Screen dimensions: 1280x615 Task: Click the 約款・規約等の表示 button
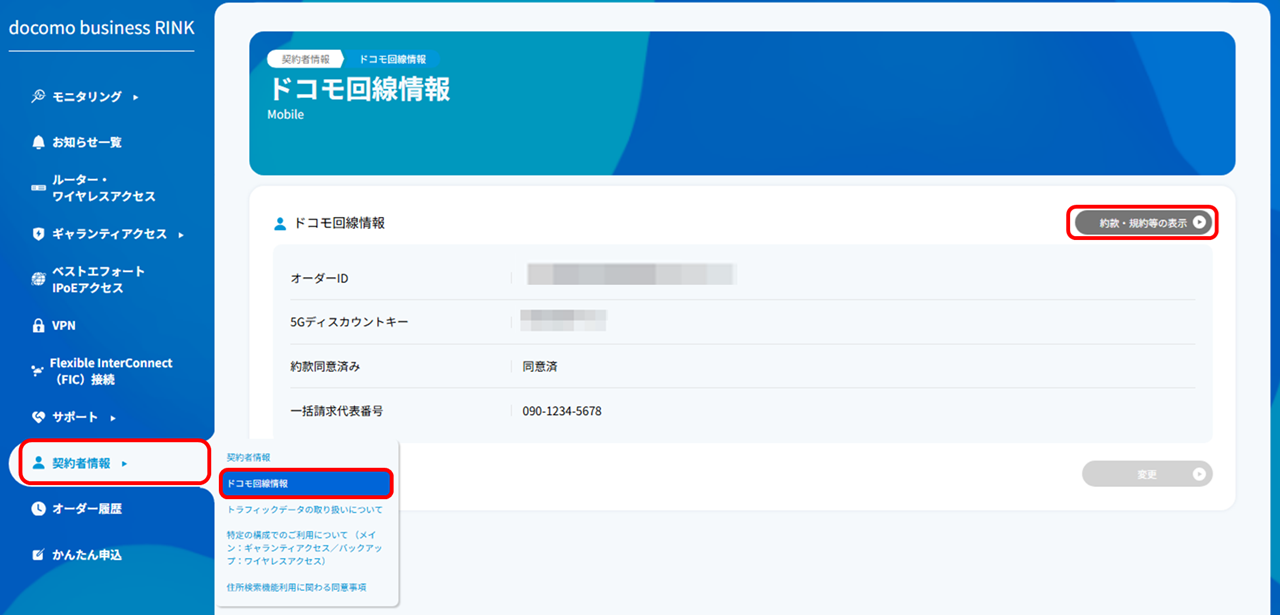click(1144, 223)
